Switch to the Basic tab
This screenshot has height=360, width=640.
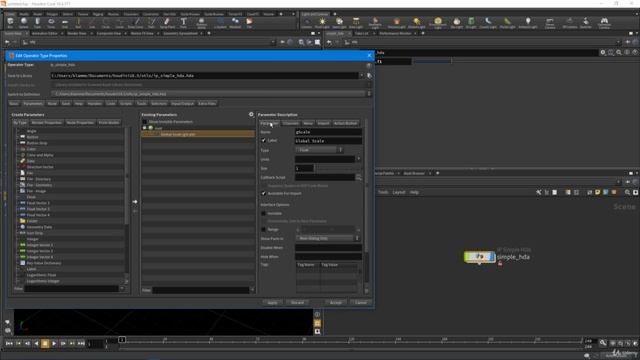click(14, 104)
